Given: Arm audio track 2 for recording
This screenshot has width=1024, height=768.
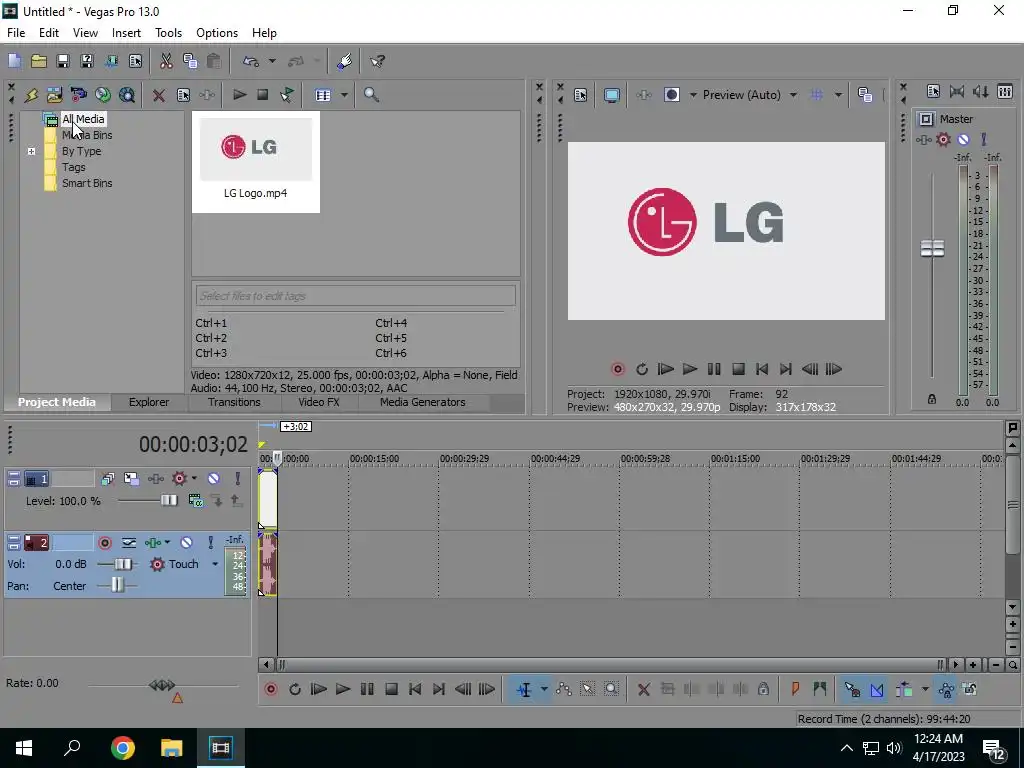Looking at the screenshot, I should [x=104, y=543].
